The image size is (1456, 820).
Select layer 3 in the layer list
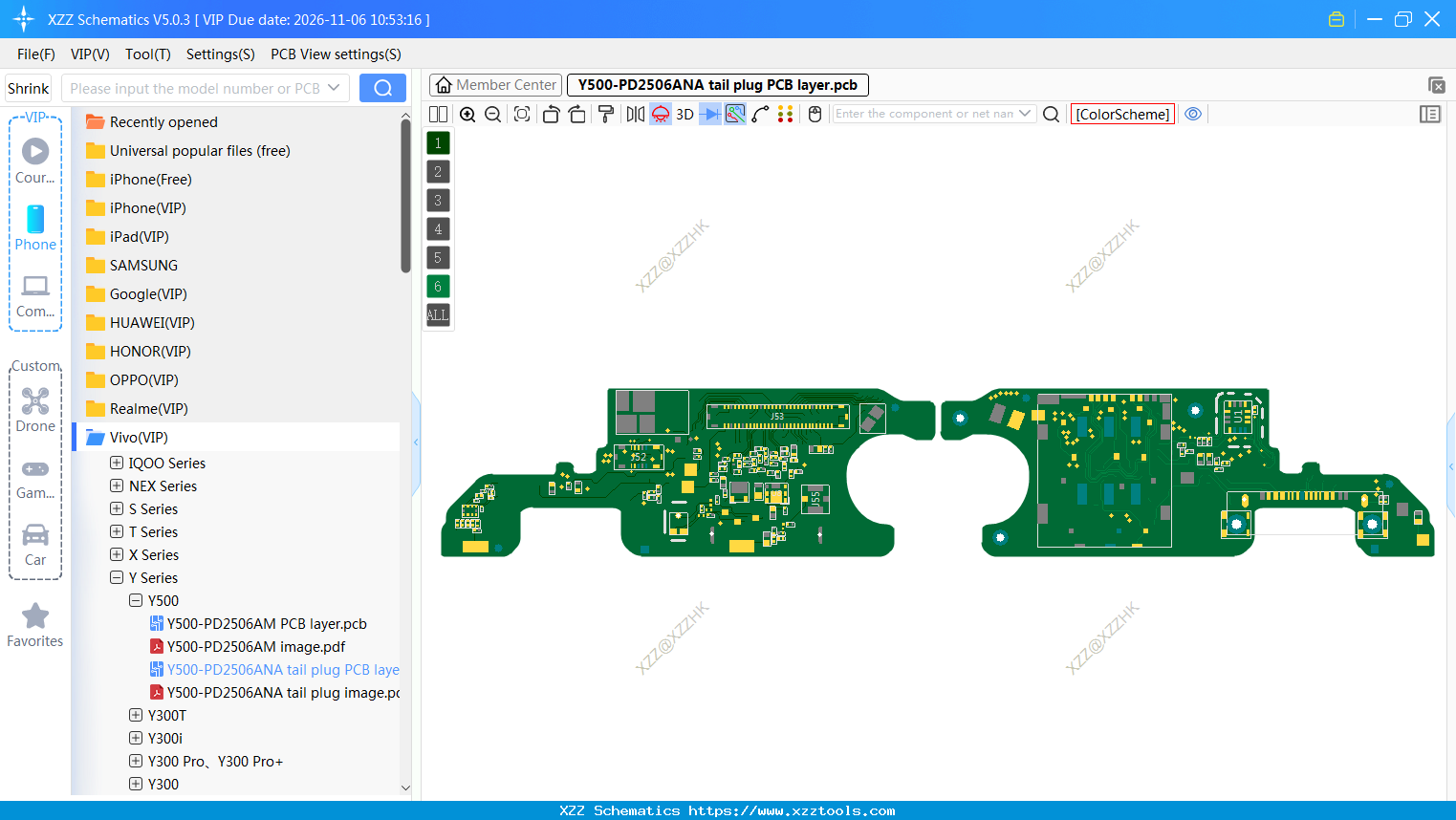pyautogui.click(x=437, y=200)
